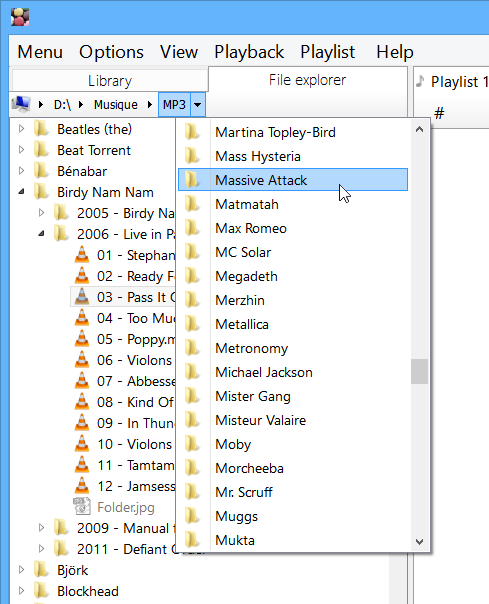The width and height of the screenshot is (489, 604).
Task: Switch to the Library tab
Action: click(110, 81)
